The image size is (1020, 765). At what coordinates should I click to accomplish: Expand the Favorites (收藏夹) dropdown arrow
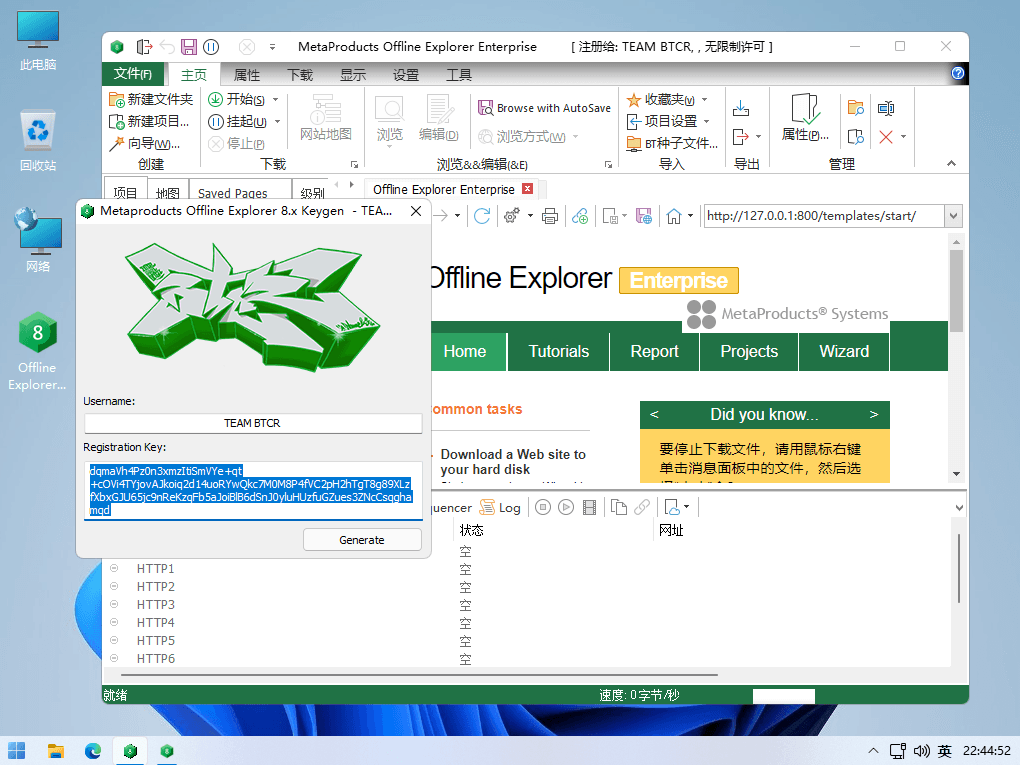pyautogui.click(x=705, y=100)
